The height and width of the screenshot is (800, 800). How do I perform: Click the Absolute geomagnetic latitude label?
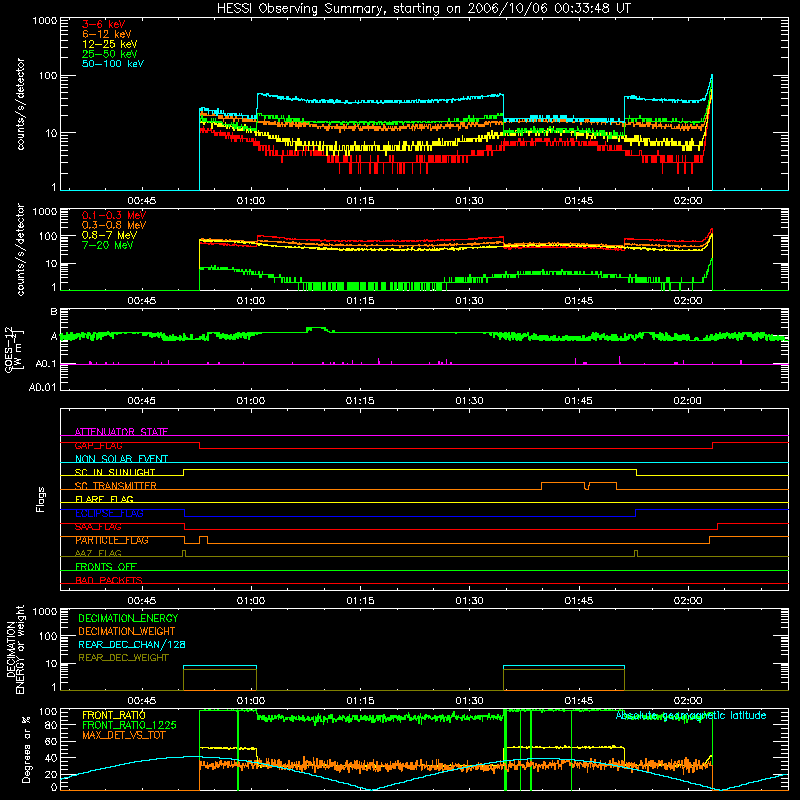click(691, 715)
